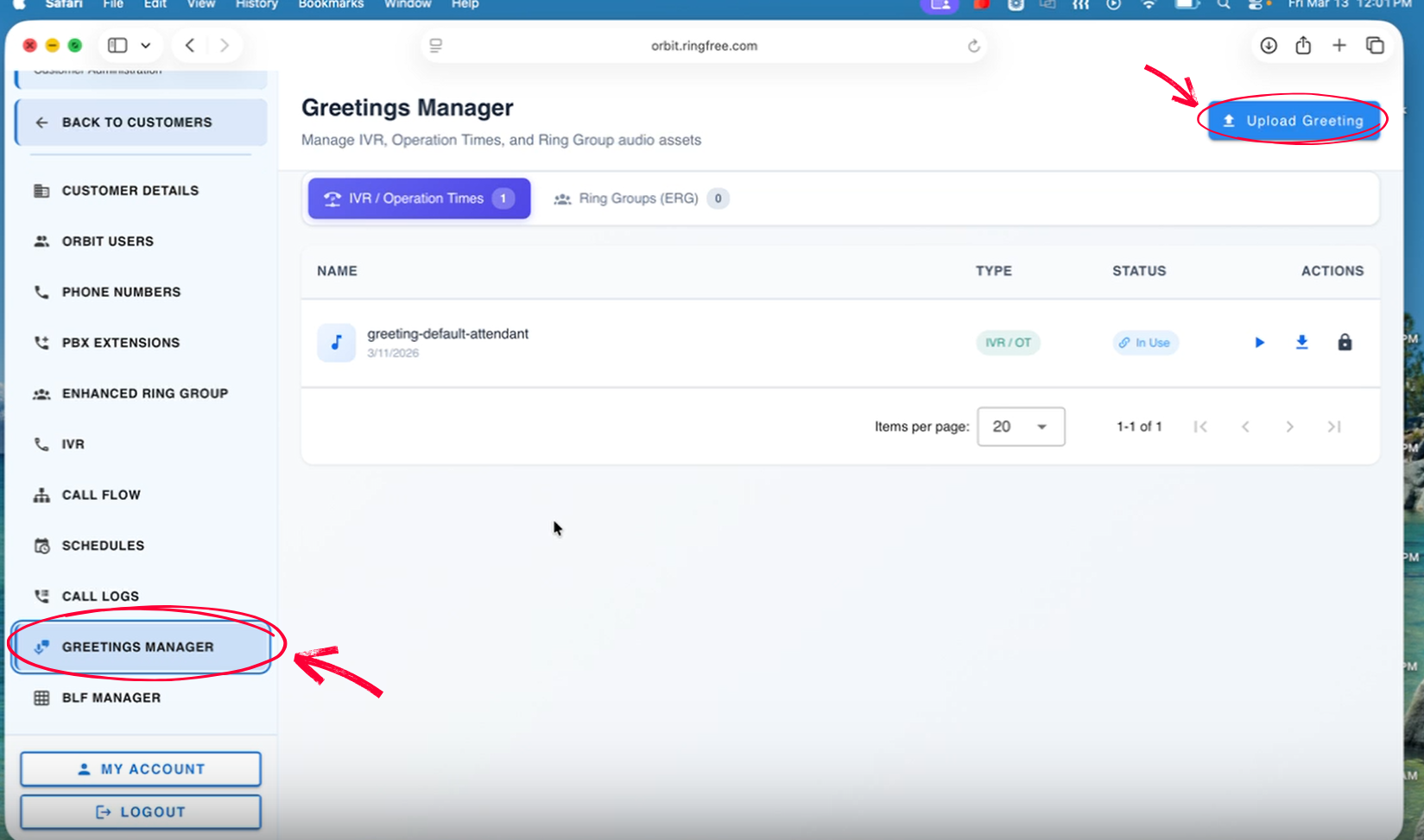Expand the sidebar options chevron in Safari
Image resolution: width=1424 pixels, height=840 pixels.
click(146, 46)
